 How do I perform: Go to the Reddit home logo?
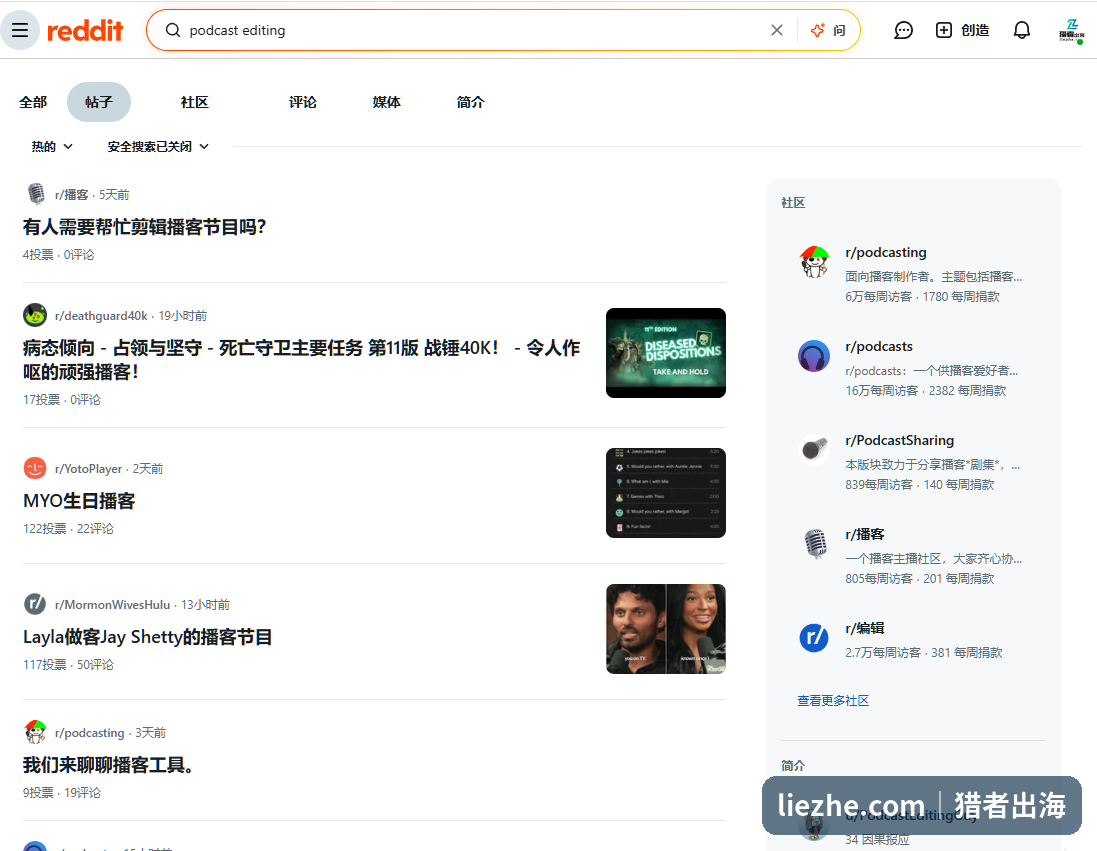tap(85, 30)
